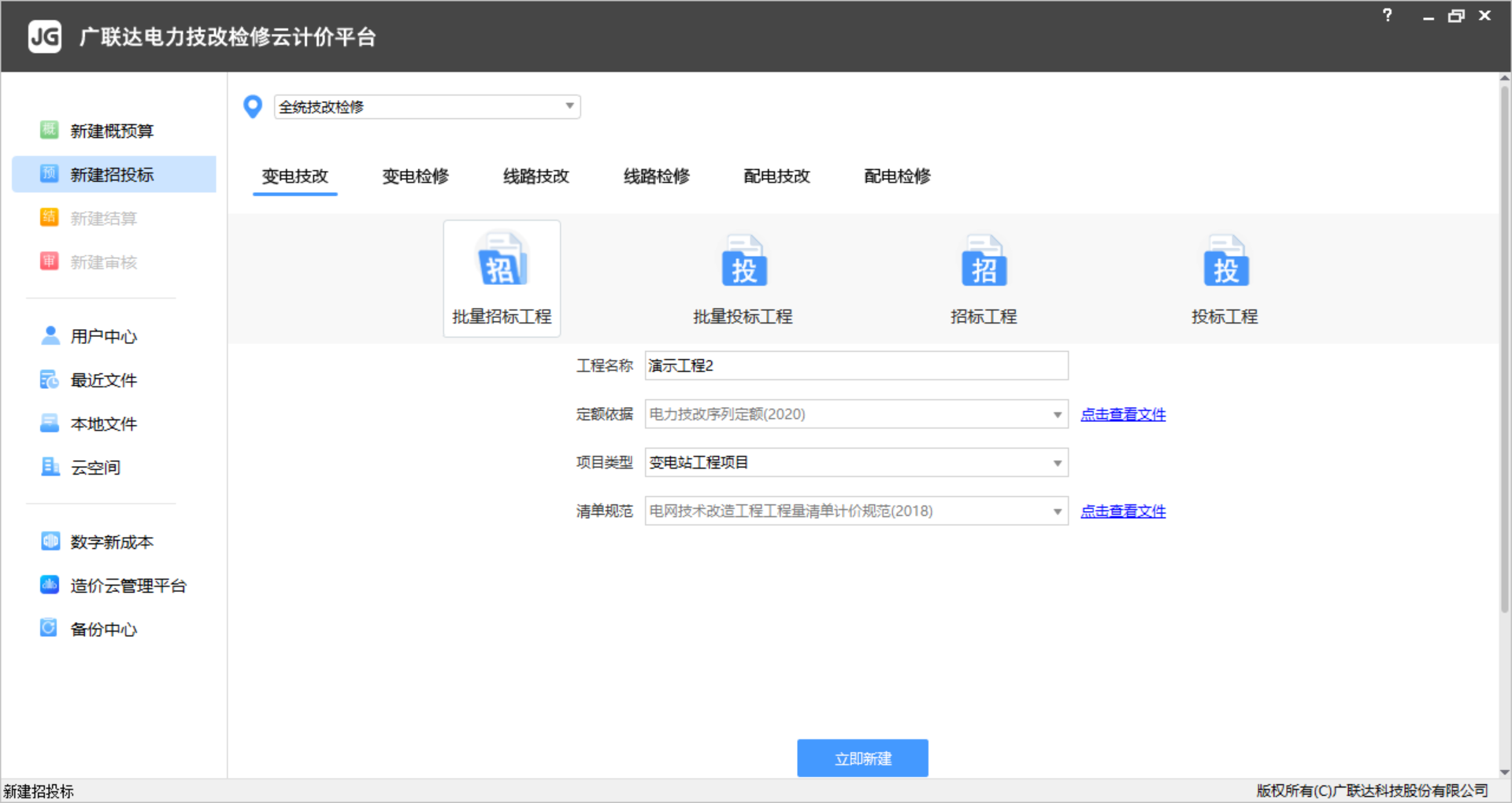The height and width of the screenshot is (803, 1512).
Task: Click the 最近文件 clock-file icon
Action: 50,379
